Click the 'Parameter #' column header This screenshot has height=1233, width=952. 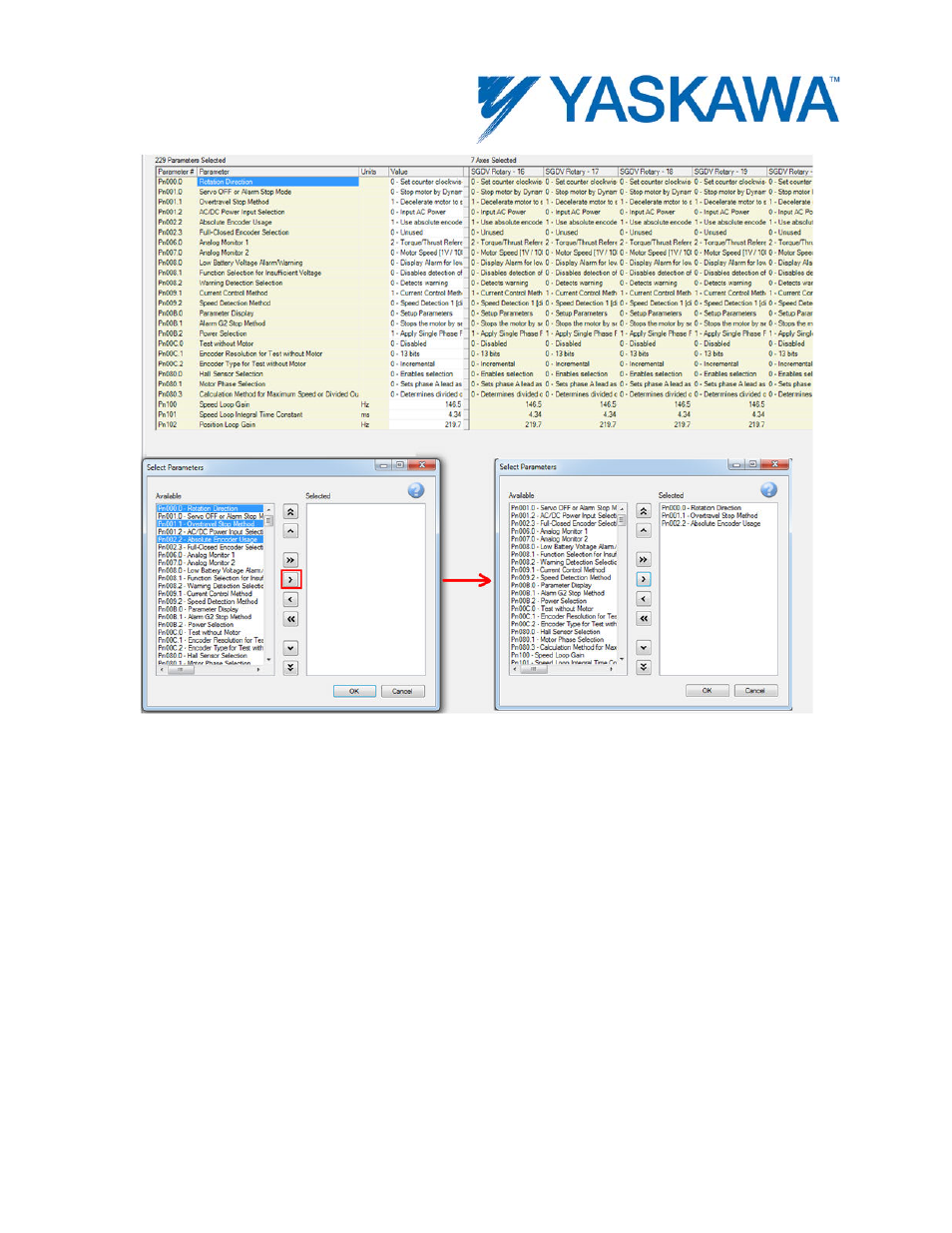(x=176, y=172)
